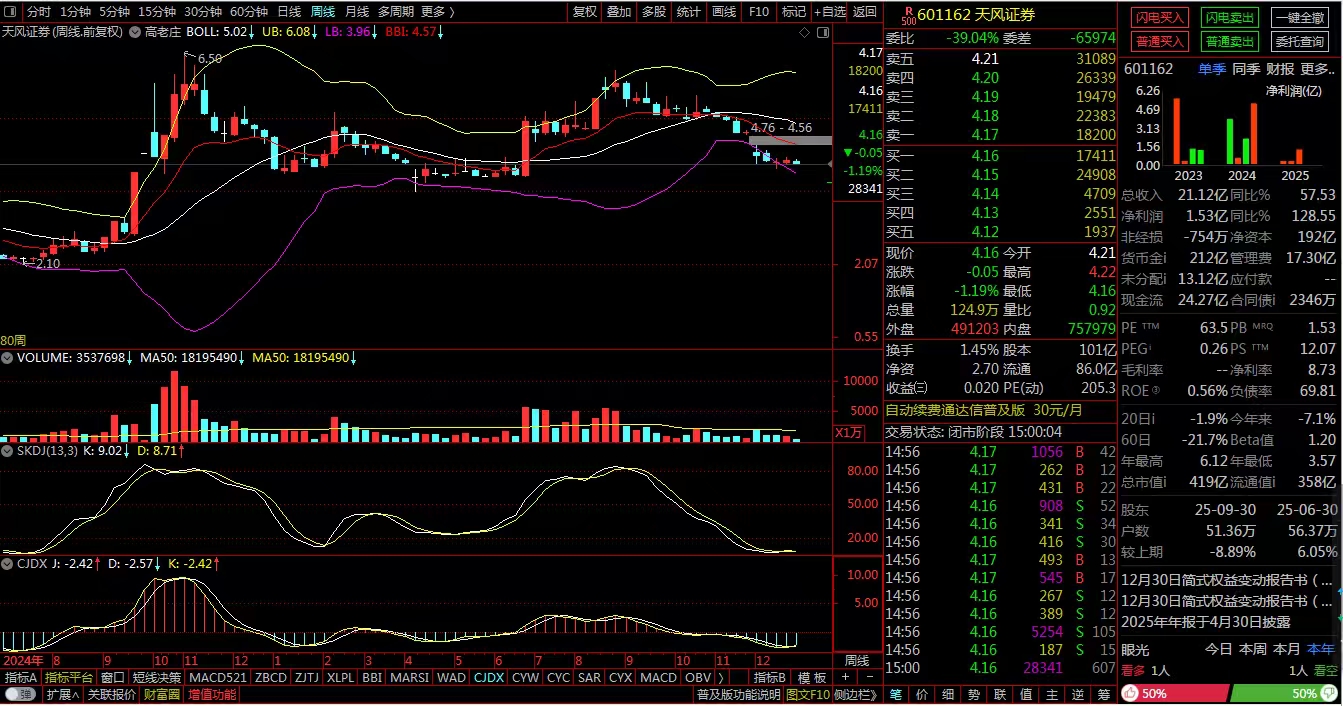Select 同季 same quarter view

[1246, 69]
